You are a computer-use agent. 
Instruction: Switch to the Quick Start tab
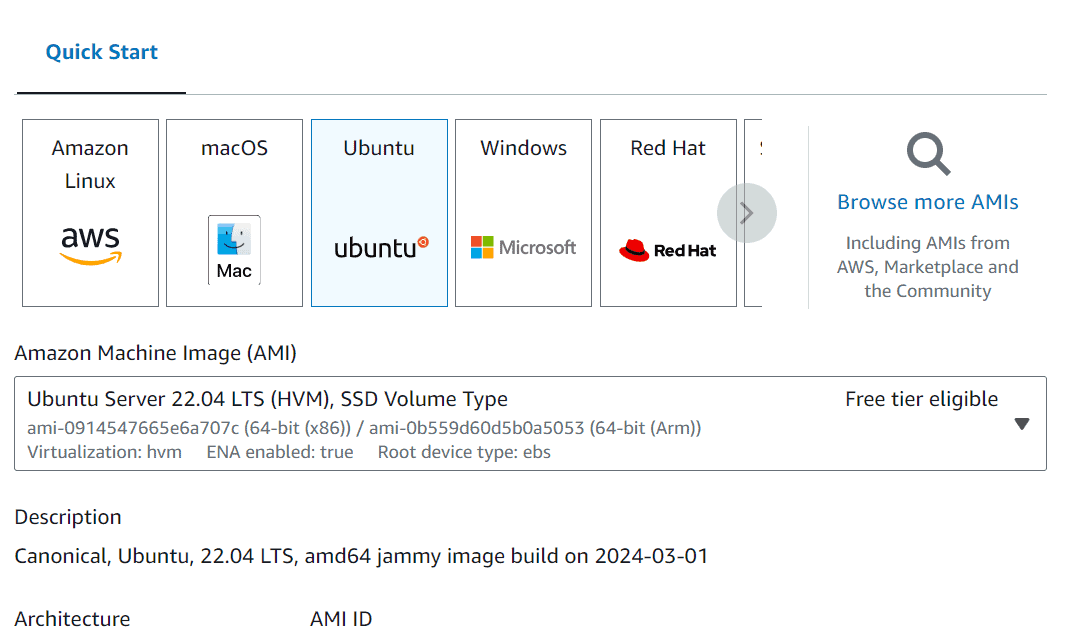point(102,53)
